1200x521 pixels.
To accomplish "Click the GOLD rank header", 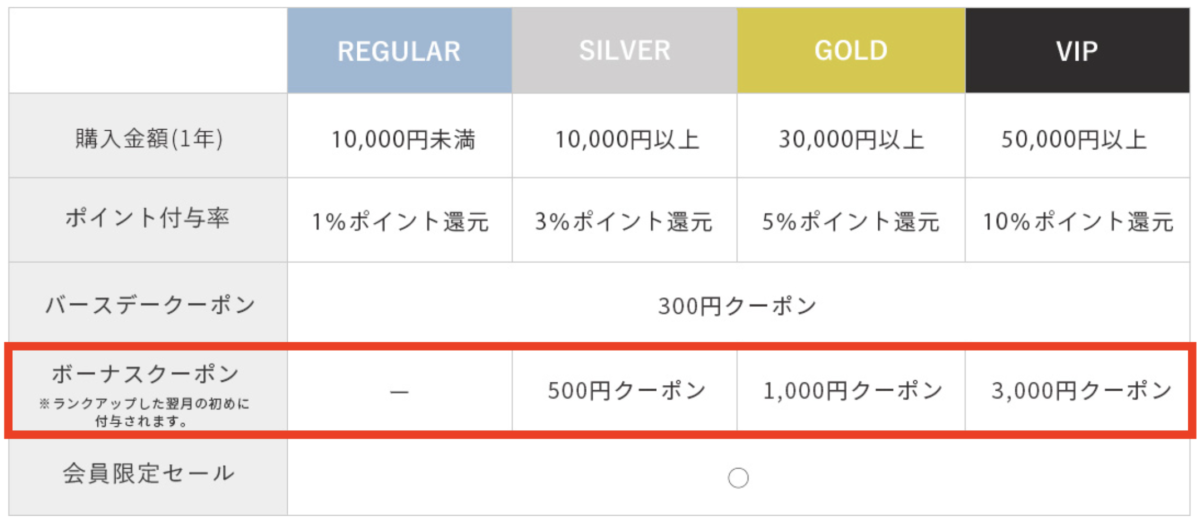I will click(851, 51).
